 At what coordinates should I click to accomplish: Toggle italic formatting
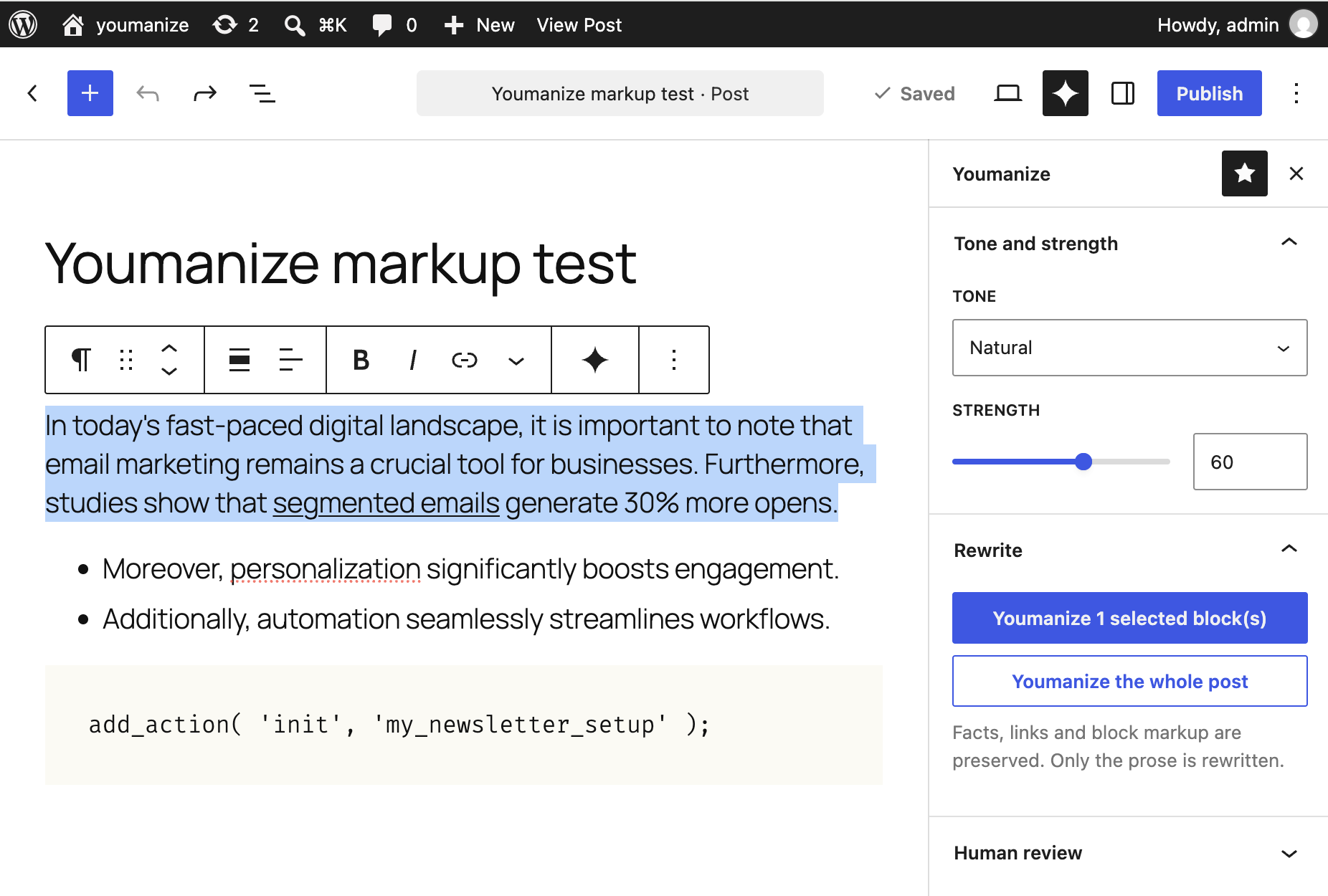413,360
